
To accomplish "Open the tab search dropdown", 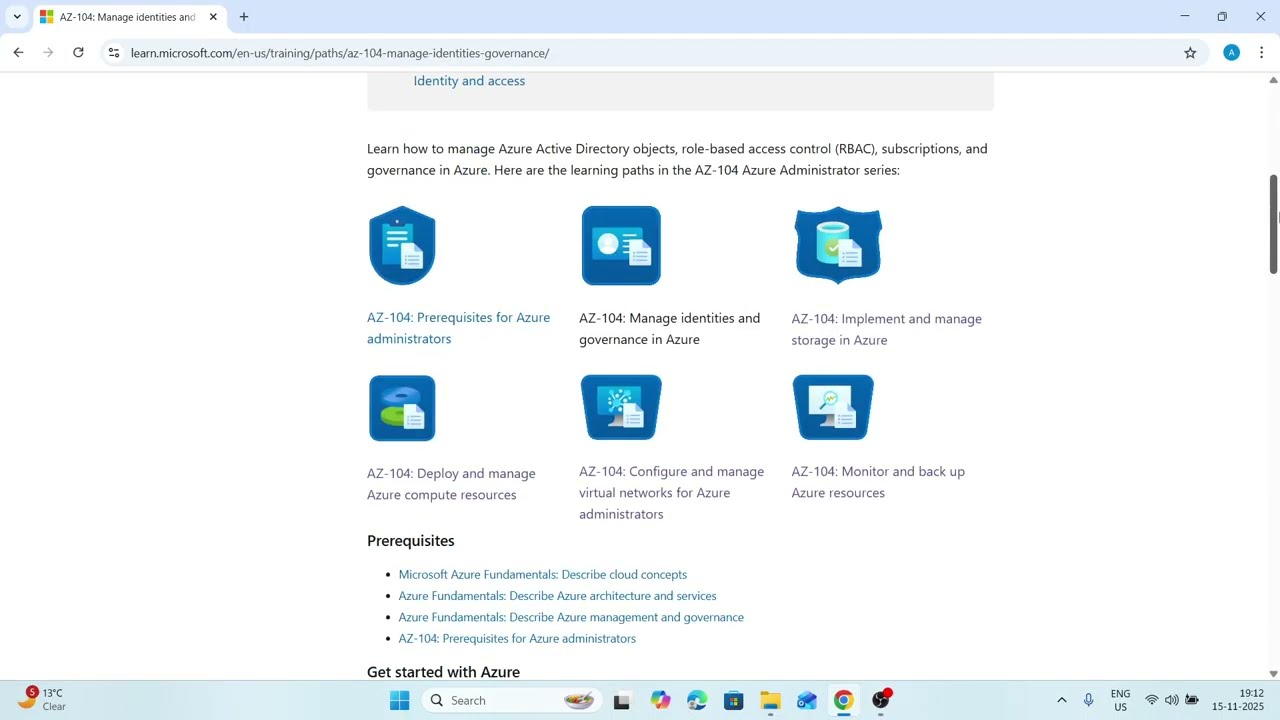I will pyautogui.click(x=17, y=17).
